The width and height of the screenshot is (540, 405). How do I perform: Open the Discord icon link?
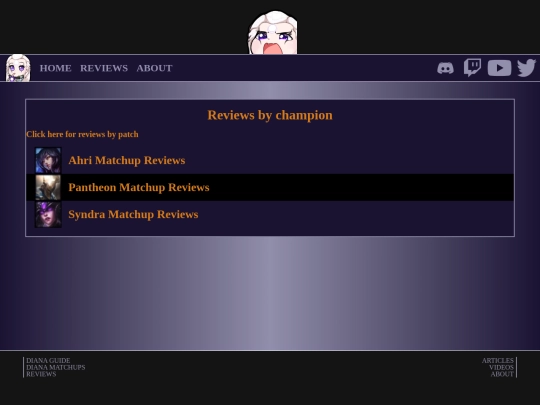coord(445,68)
